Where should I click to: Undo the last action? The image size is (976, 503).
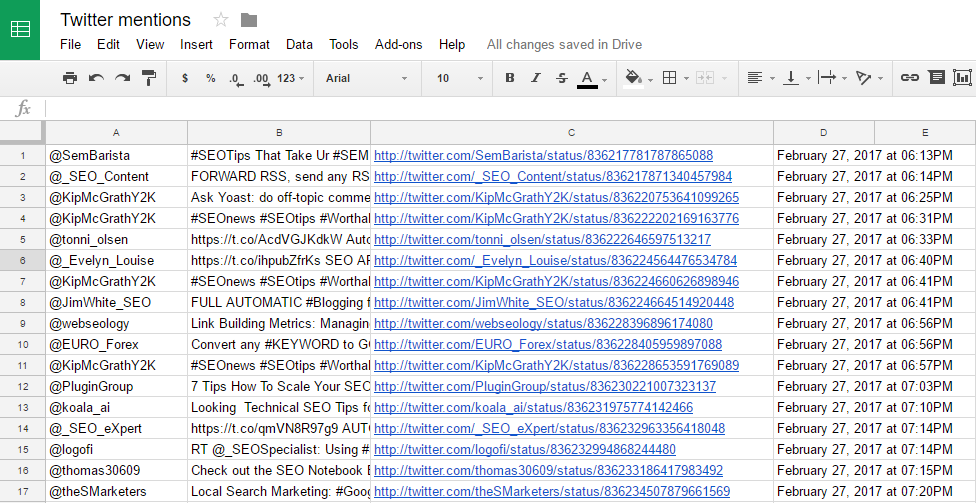(x=96, y=78)
